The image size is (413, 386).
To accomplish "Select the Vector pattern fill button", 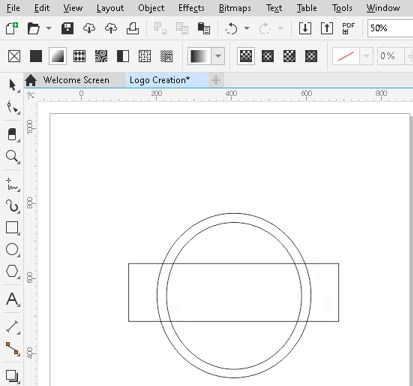I will pos(79,56).
